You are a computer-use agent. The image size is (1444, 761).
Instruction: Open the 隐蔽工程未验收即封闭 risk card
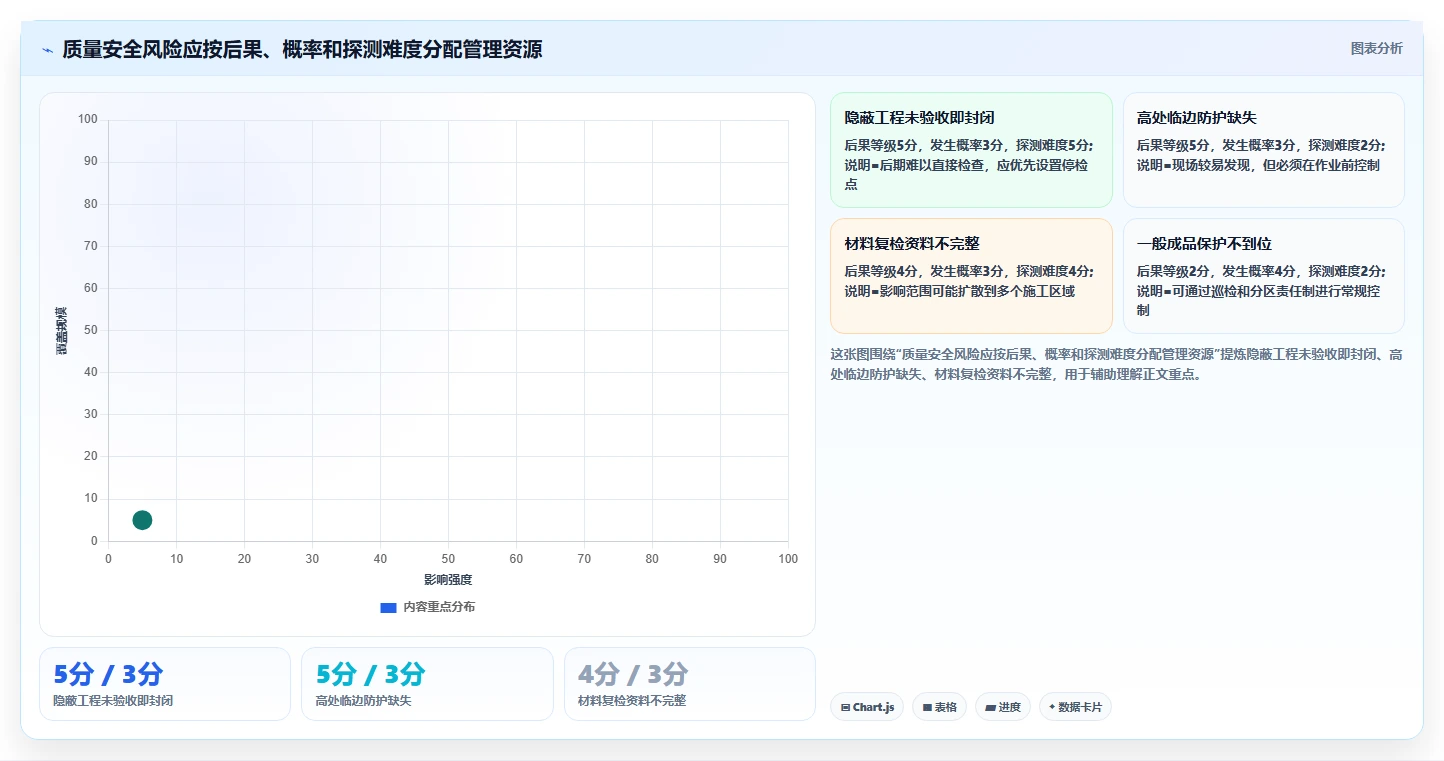[x=971, y=150]
